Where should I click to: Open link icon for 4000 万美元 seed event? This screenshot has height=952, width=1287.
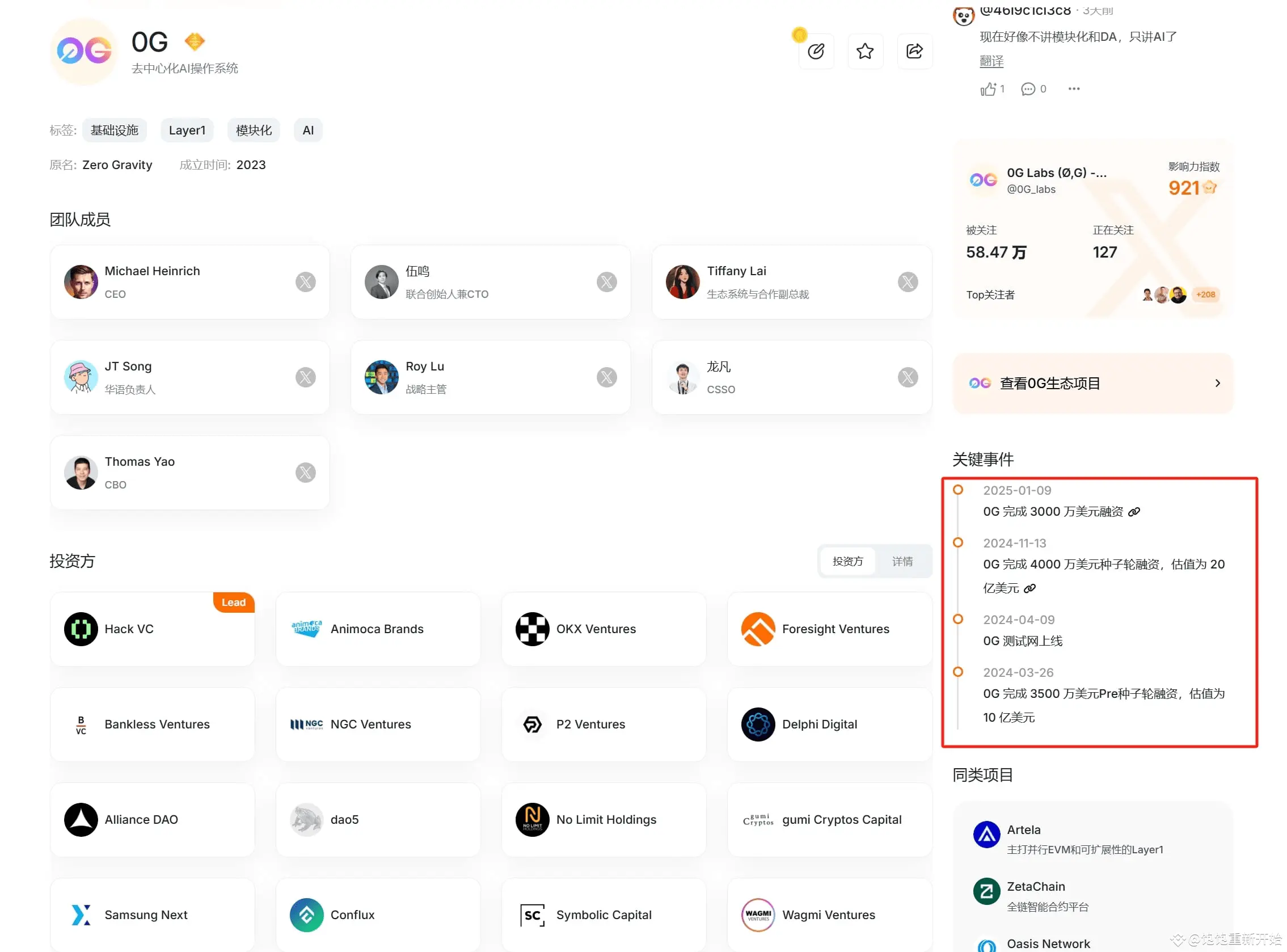(x=1029, y=588)
